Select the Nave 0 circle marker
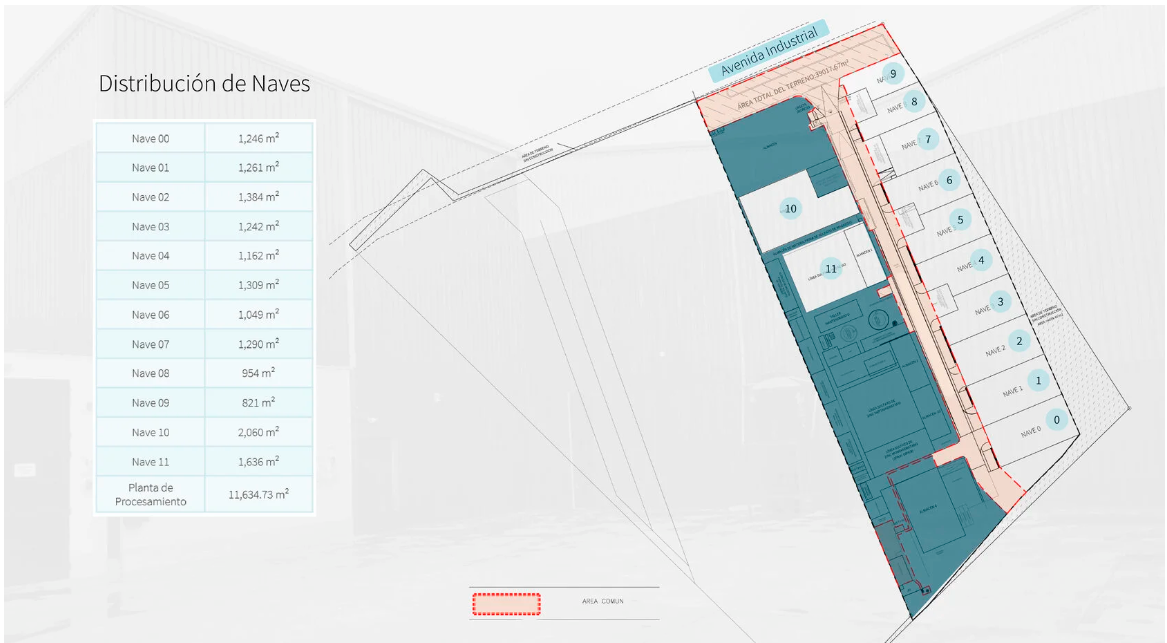The image size is (1167, 643). [x=1056, y=420]
